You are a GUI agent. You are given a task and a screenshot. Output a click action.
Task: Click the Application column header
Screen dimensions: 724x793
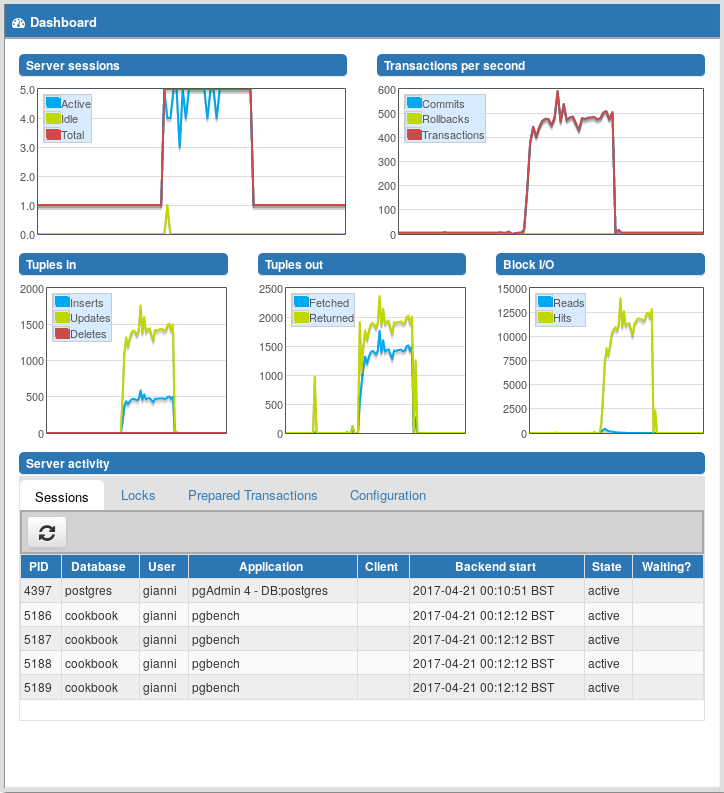pos(273,567)
